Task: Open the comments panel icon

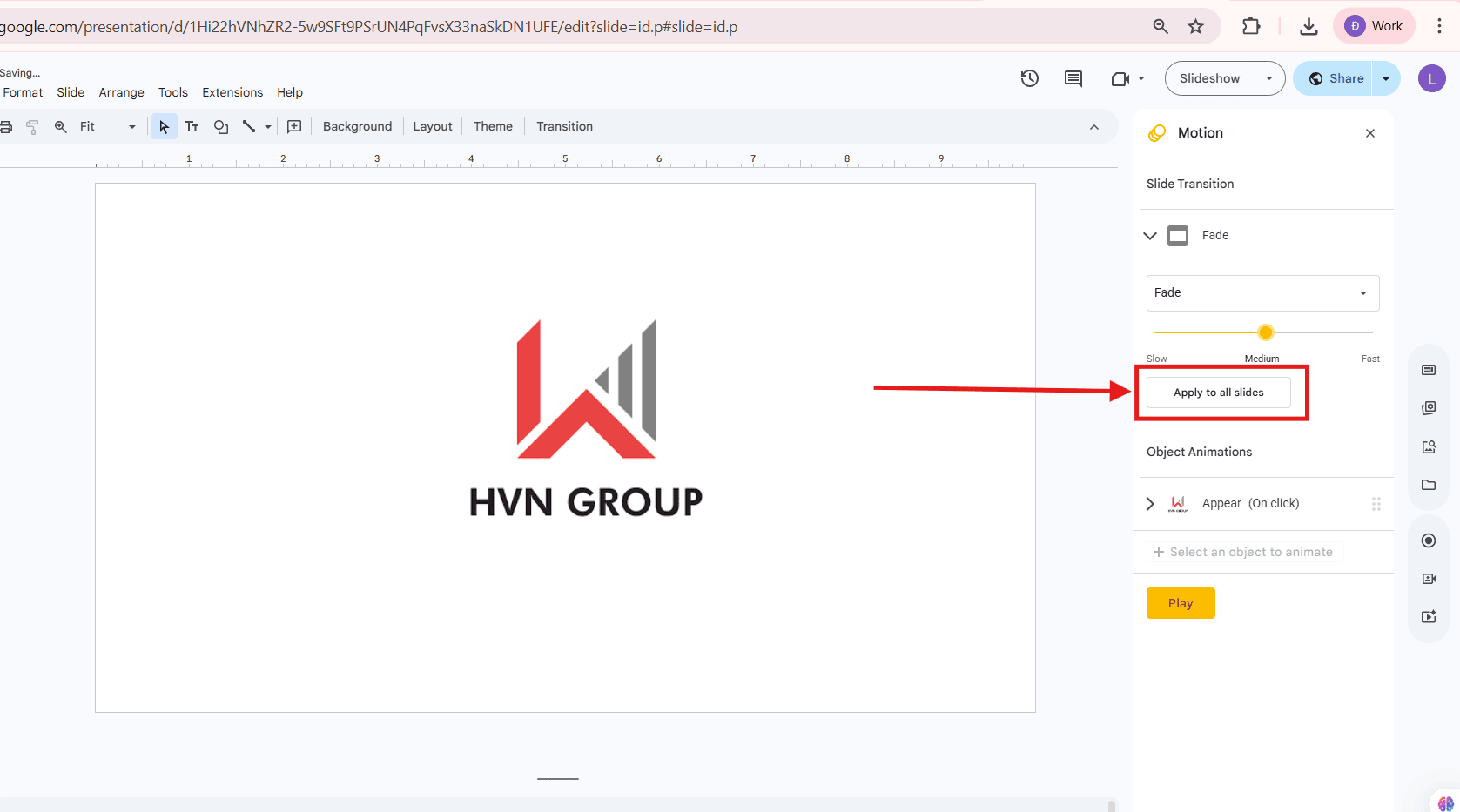Action: tap(1073, 78)
